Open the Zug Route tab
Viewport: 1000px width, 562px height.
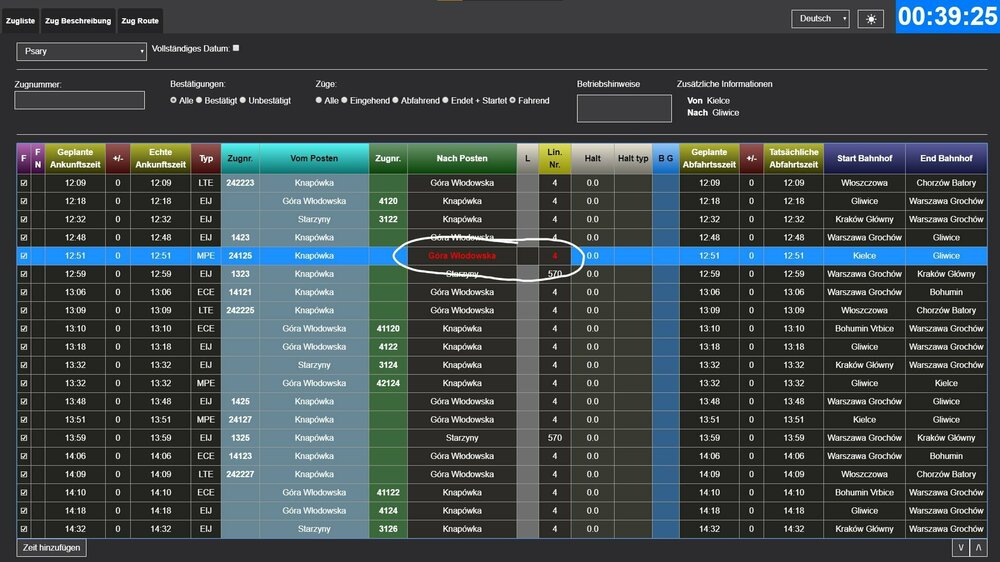(x=140, y=21)
